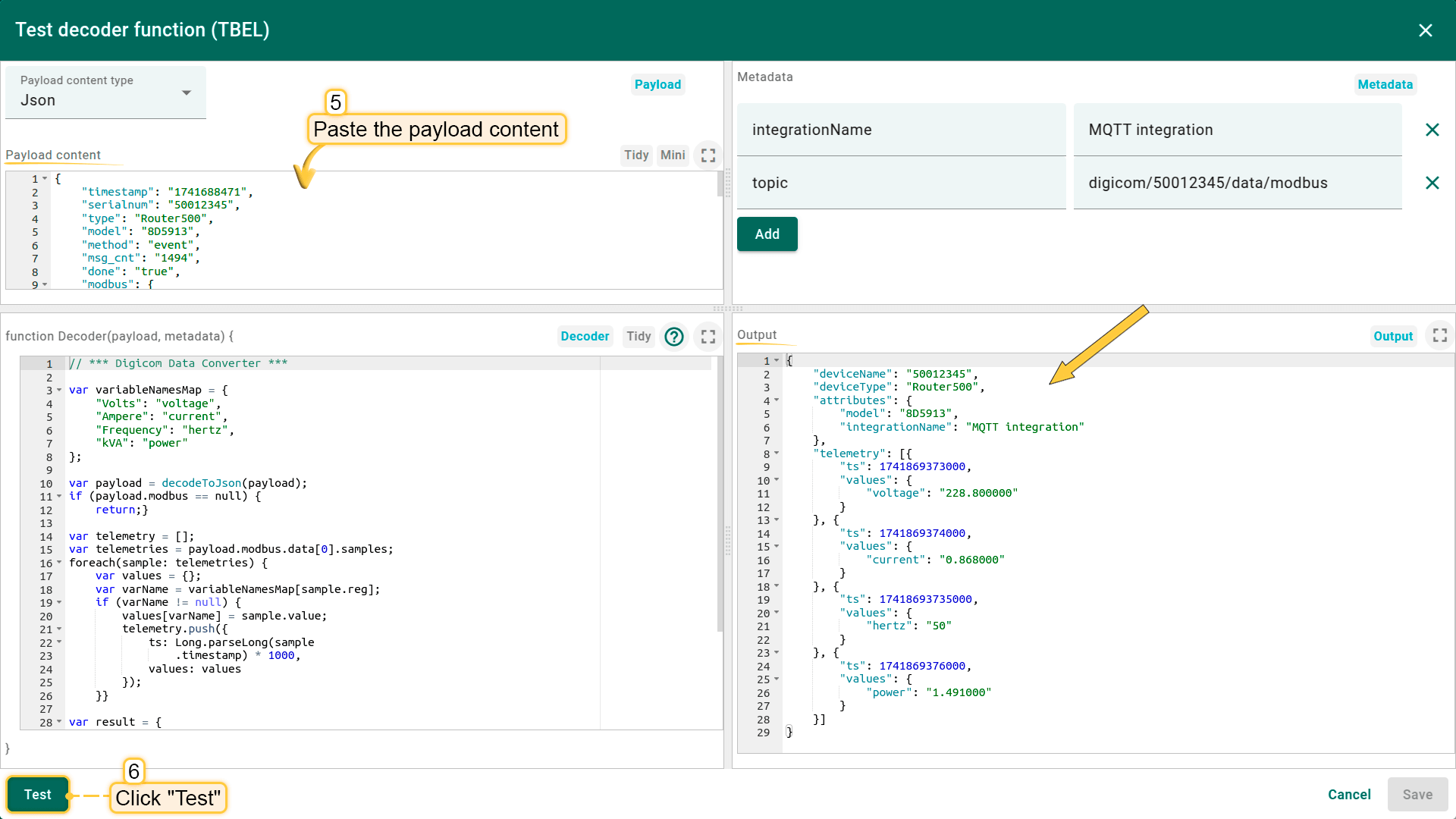Run the Test button
Viewport: 1456px width, 819px height.
38,794
